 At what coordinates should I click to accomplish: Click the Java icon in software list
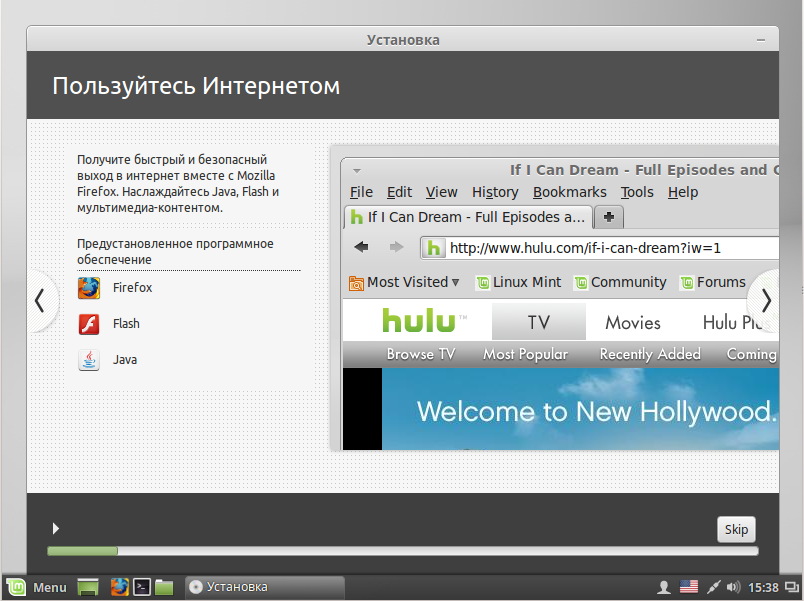[89, 360]
